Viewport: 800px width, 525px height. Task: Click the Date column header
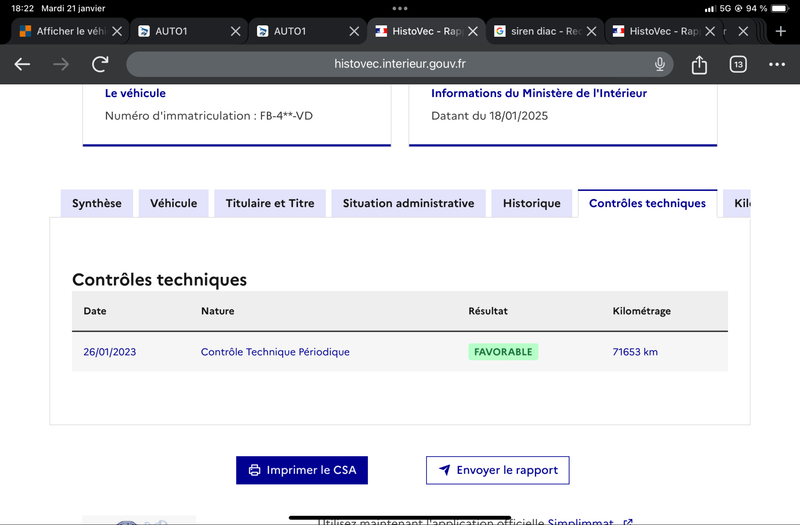click(95, 311)
